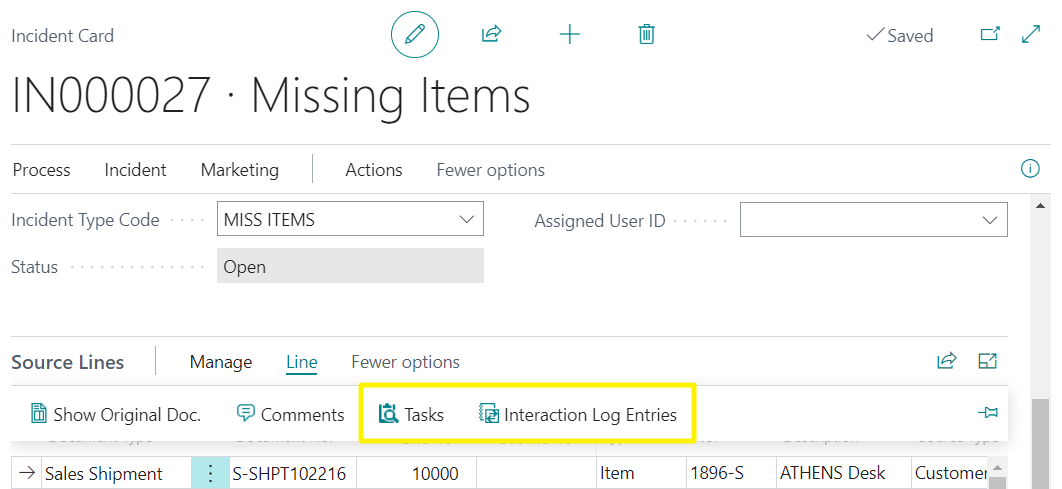
Task: Click the Saved status indicator
Action: click(x=899, y=35)
